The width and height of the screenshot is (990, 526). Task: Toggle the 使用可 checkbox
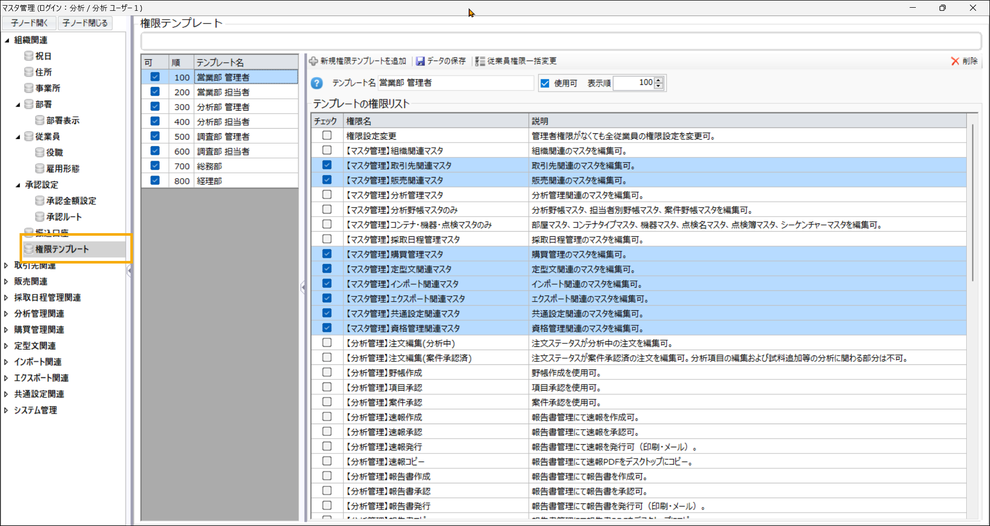click(x=545, y=83)
